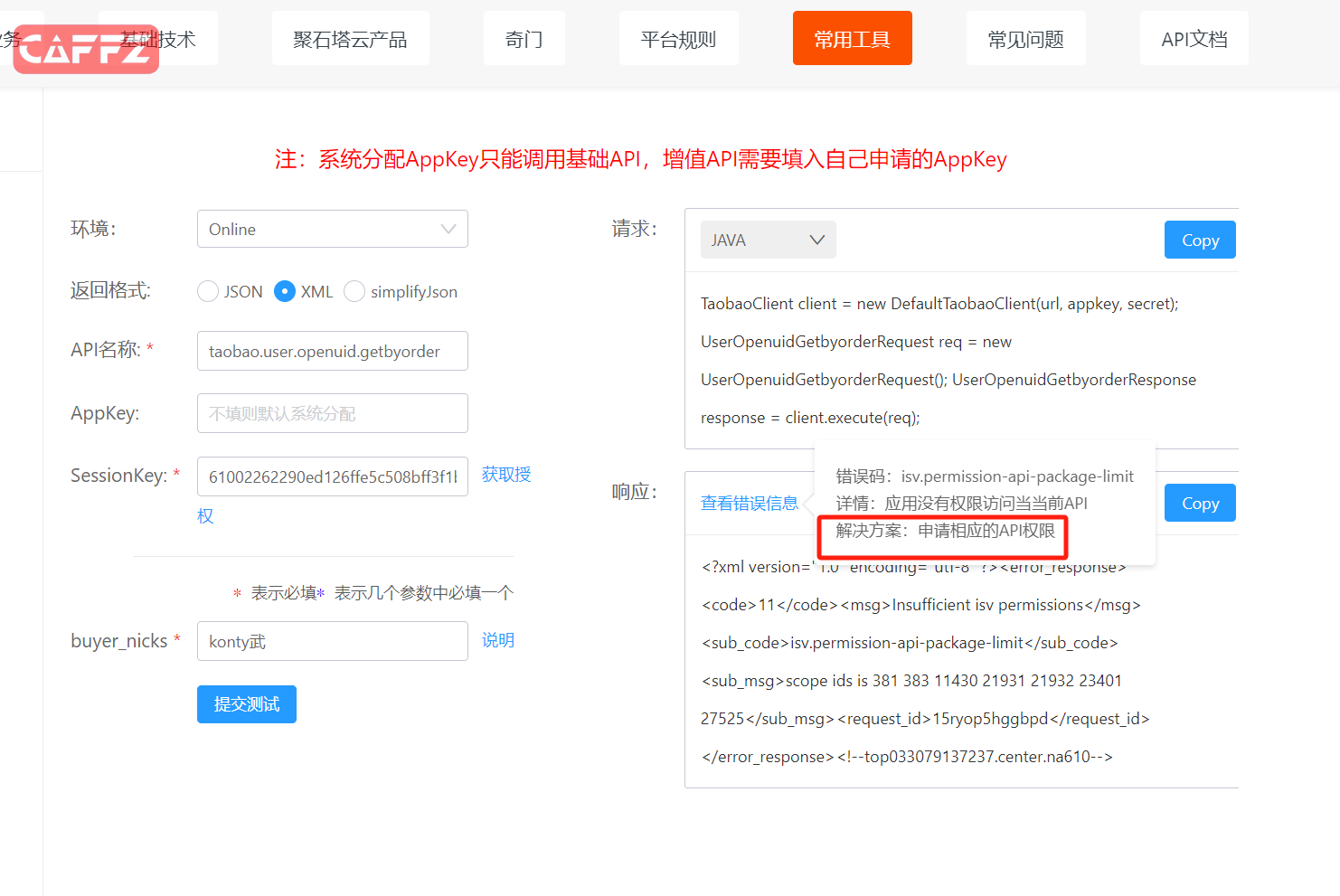
Task: Copy the response XML output
Action: 1199,503
